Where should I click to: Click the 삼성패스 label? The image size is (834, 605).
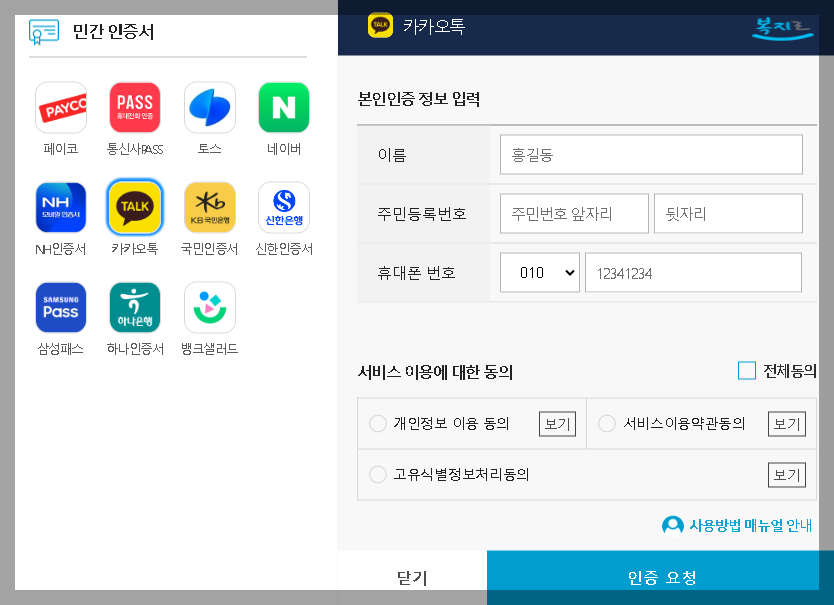[x=61, y=349]
